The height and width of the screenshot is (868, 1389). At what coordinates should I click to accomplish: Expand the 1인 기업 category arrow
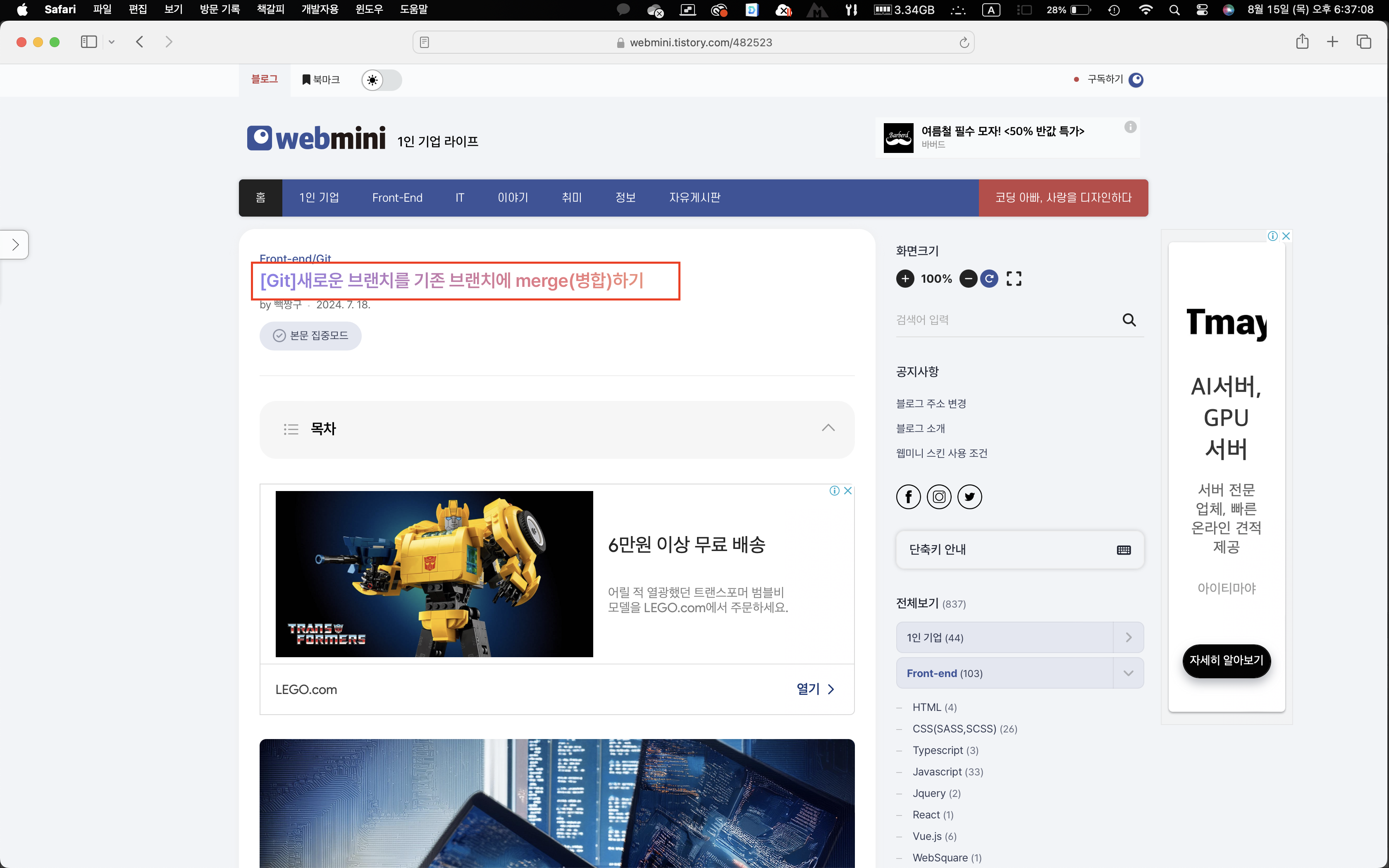coord(1128,638)
